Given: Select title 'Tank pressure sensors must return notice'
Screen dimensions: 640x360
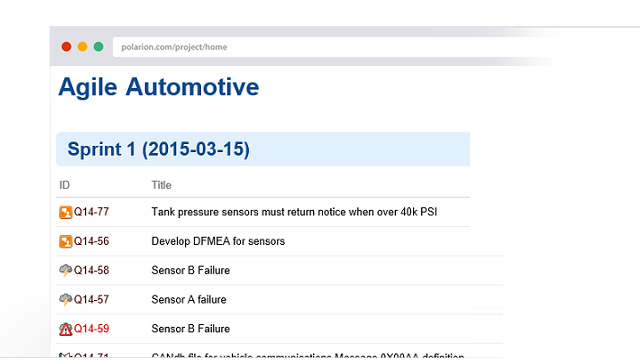Looking at the screenshot, I should [x=294, y=212].
